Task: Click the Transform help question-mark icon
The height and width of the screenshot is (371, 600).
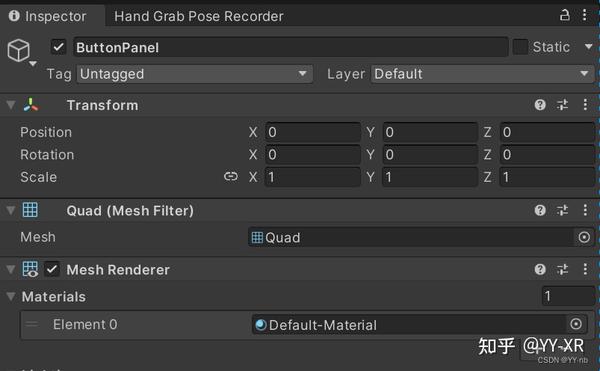Action: pyautogui.click(x=540, y=105)
